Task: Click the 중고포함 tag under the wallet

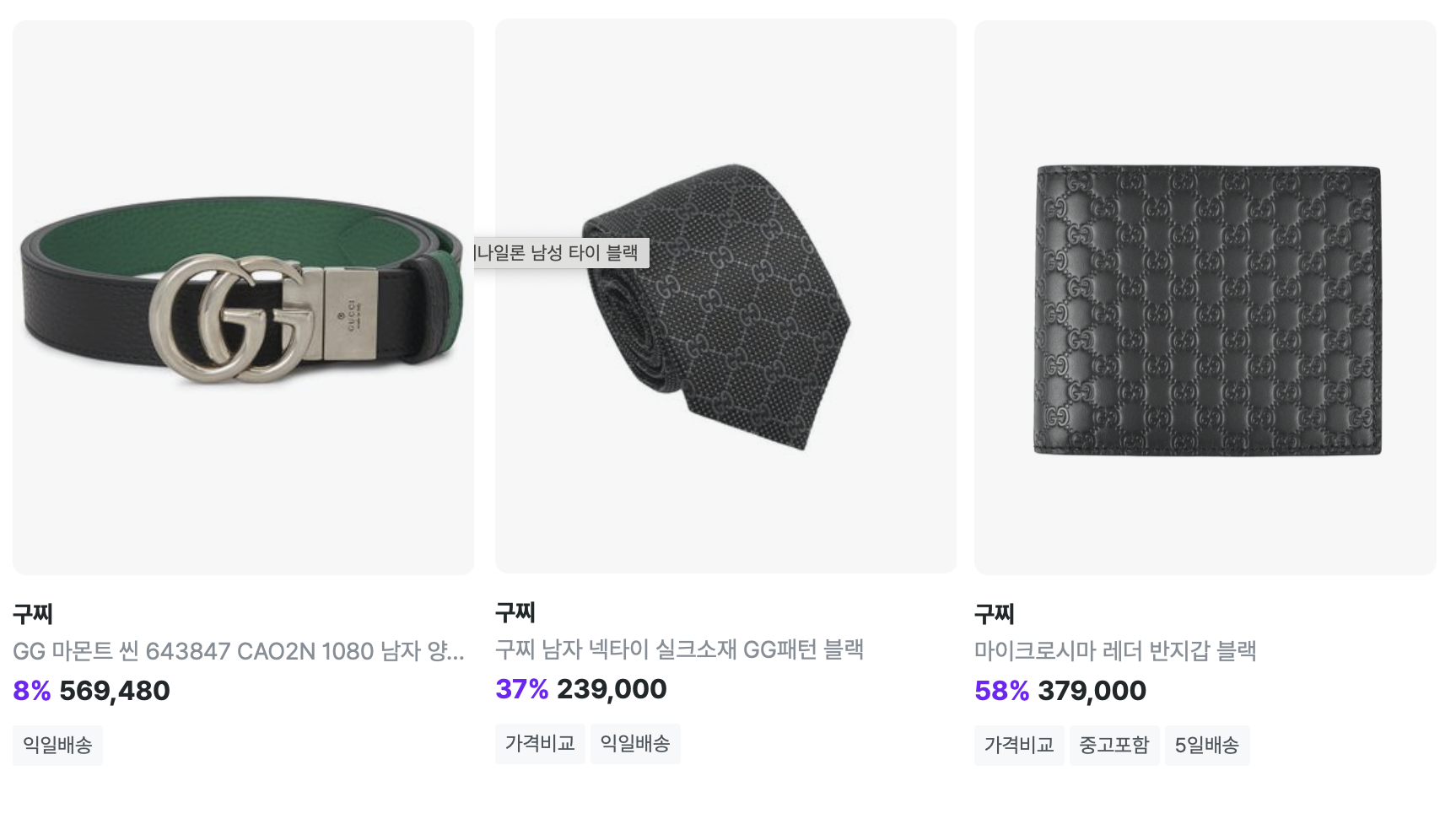Action: point(1114,746)
